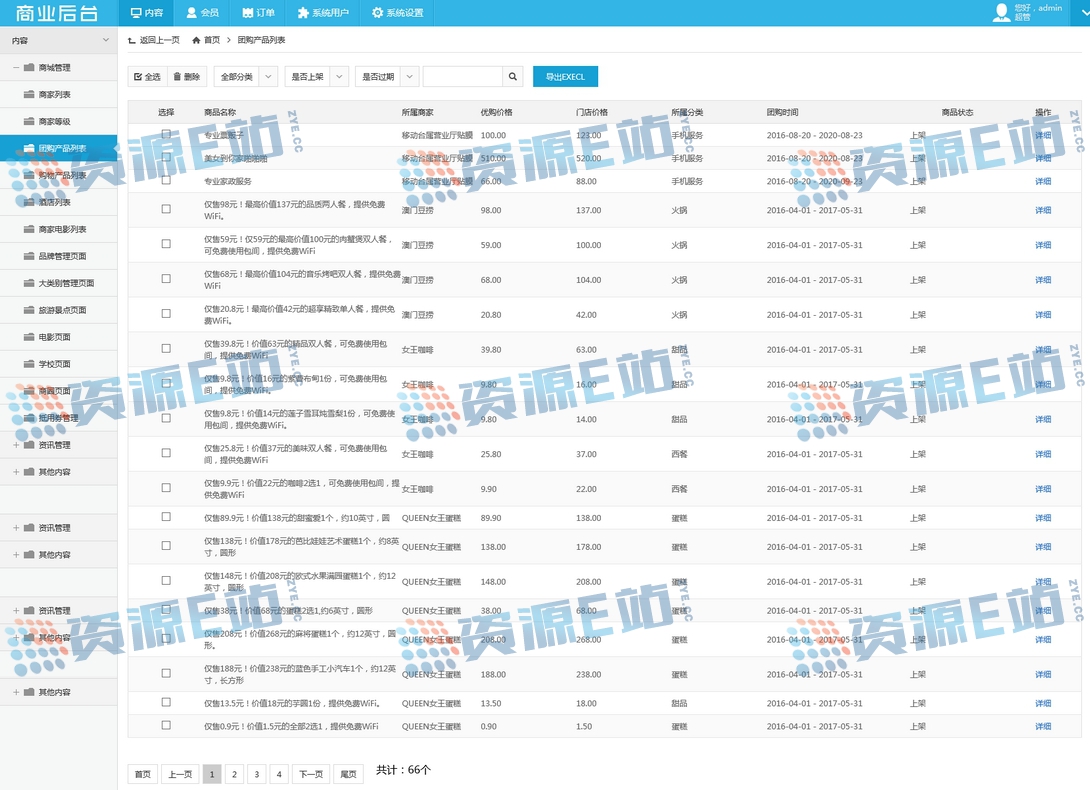This screenshot has height=790, width=1090.
Task: Click the 导出EXECL export button
Action: pyautogui.click(x=565, y=77)
